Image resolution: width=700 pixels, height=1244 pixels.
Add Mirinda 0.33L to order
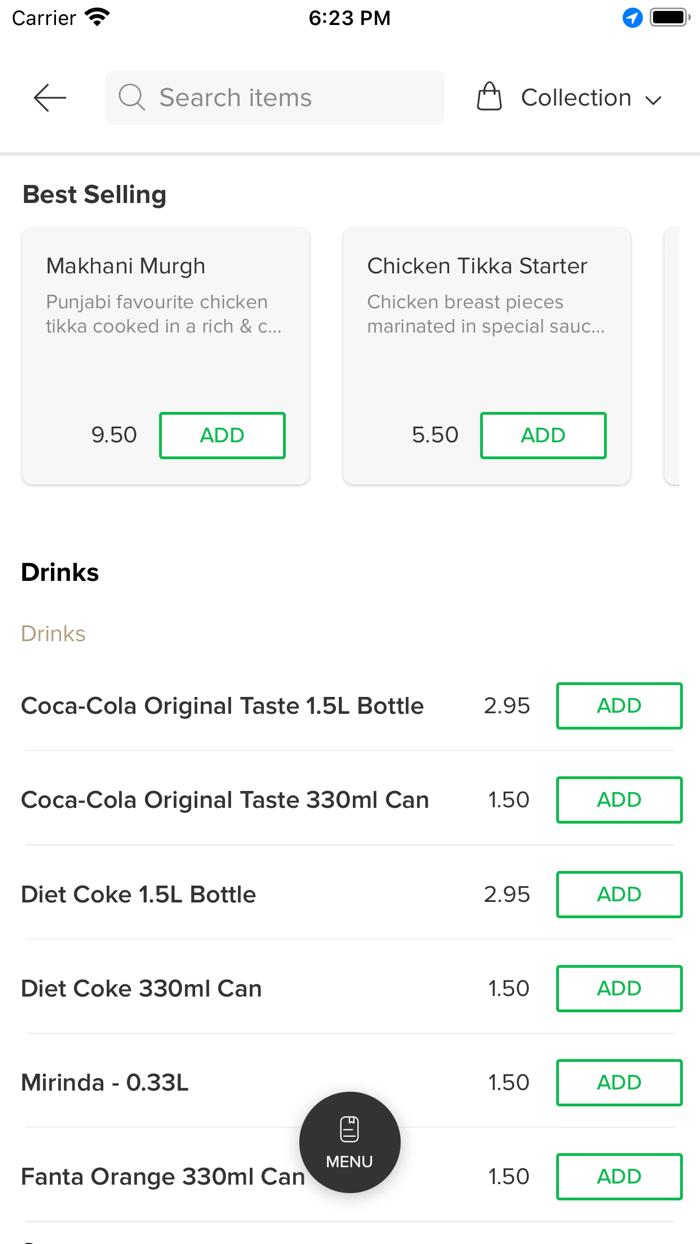[x=619, y=1082]
